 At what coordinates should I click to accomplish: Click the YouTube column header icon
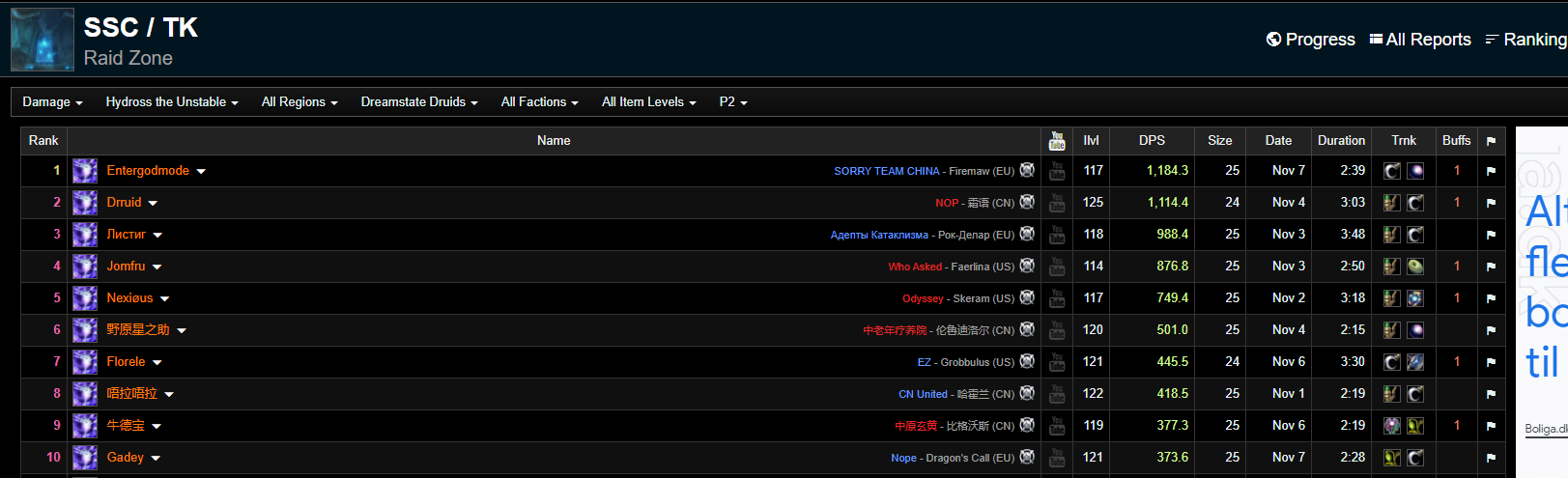pyautogui.click(x=1057, y=141)
